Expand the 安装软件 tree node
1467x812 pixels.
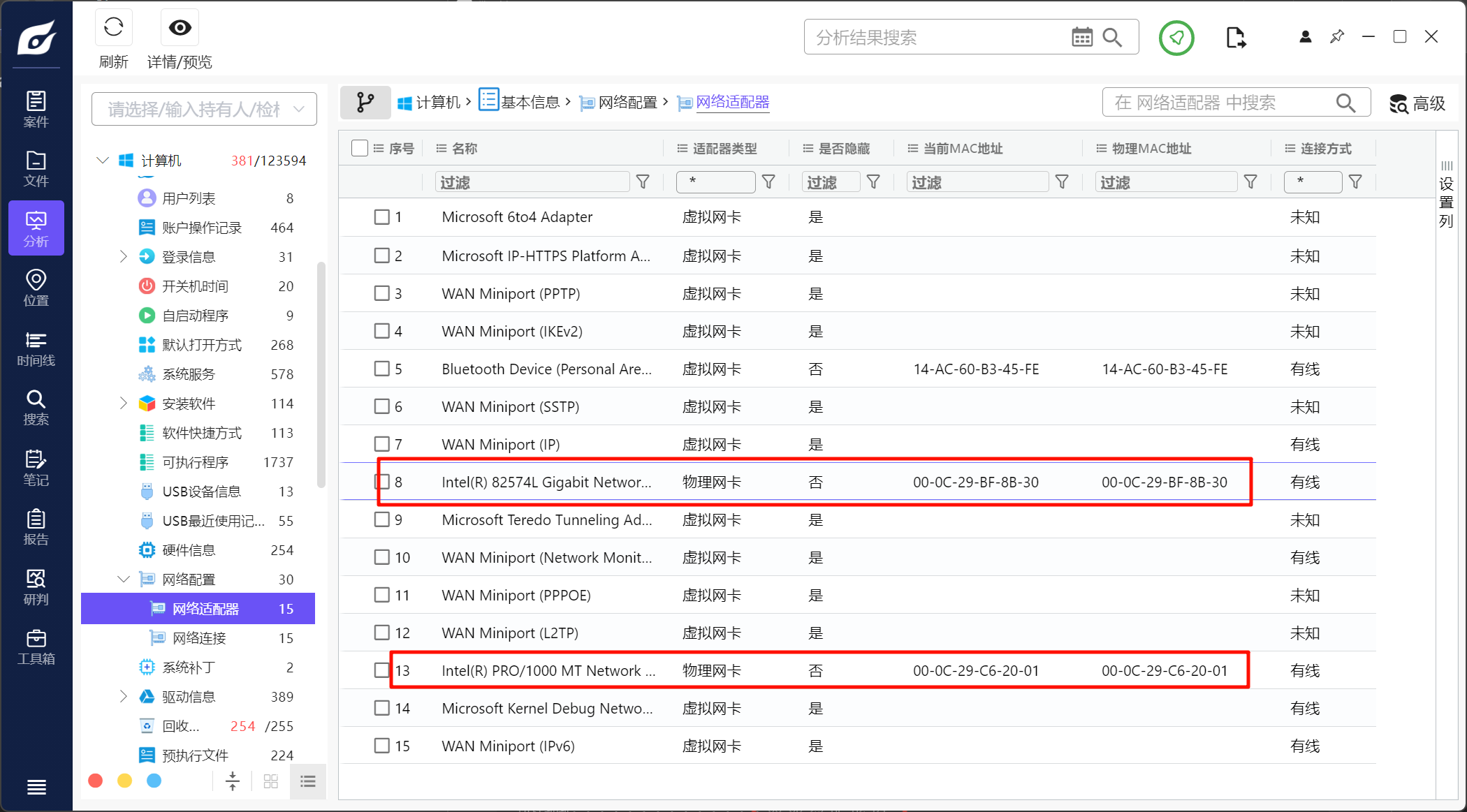tap(124, 404)
